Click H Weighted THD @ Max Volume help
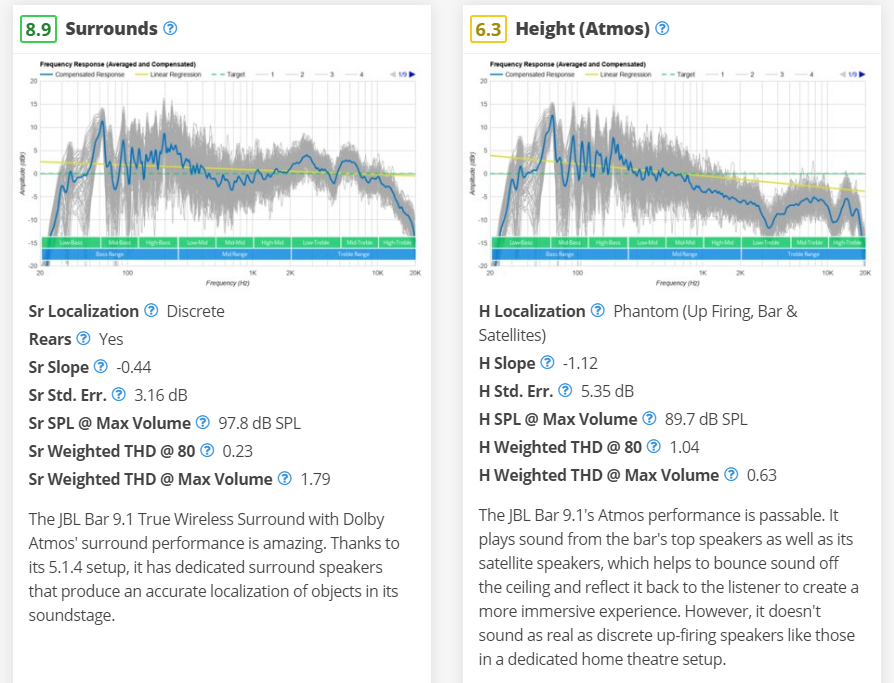This screenshot has width=894, height=683. (731, 475)
